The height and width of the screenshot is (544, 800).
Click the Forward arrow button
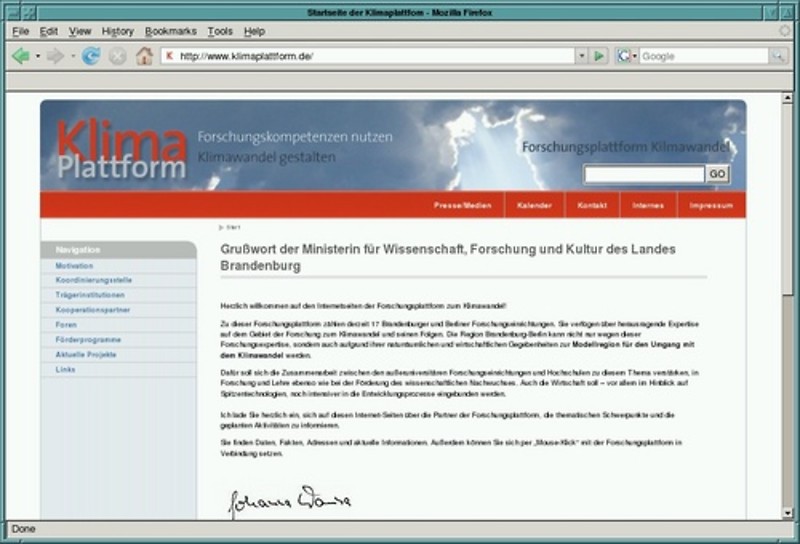55,56
